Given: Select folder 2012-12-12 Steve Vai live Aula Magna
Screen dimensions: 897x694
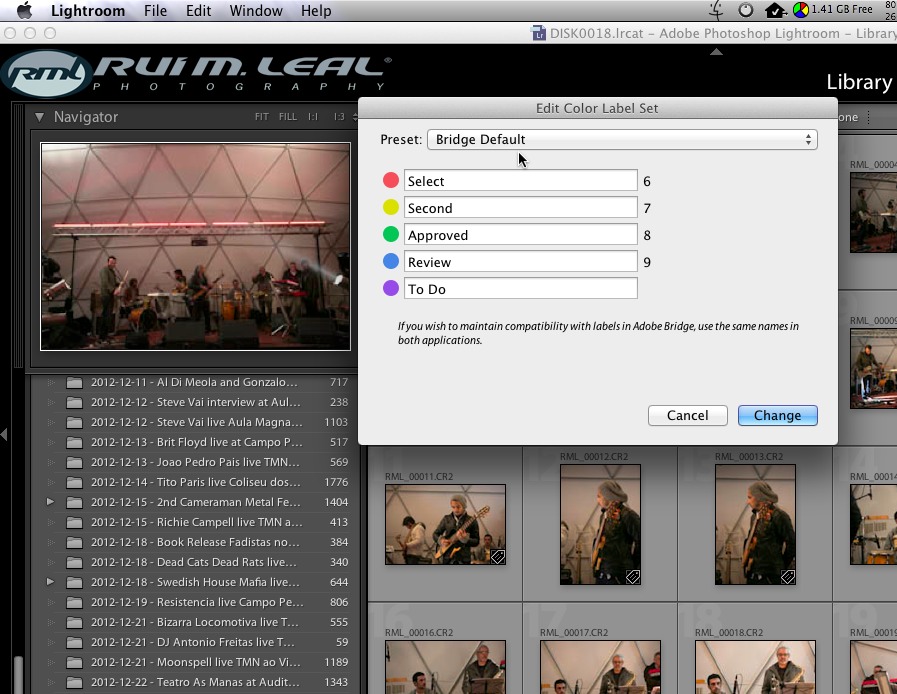Looking at the screenshot, I should (x=195, y=422).
